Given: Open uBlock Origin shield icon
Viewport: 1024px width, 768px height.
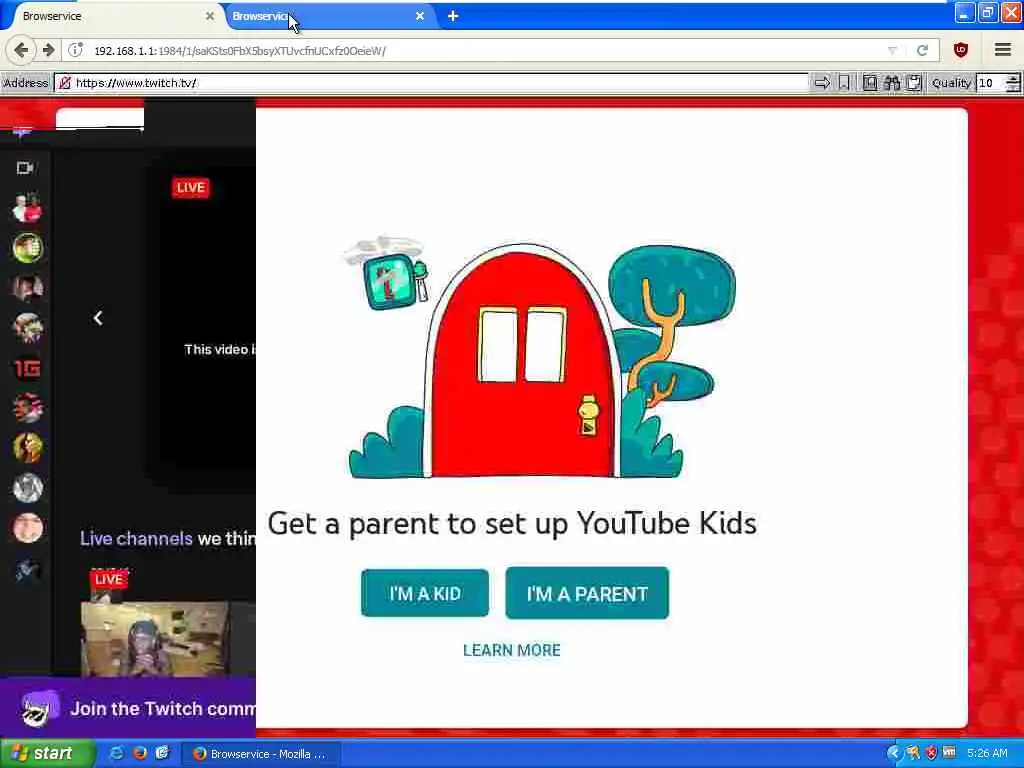Looking at the screenshot, I should (x=961, y=50).
